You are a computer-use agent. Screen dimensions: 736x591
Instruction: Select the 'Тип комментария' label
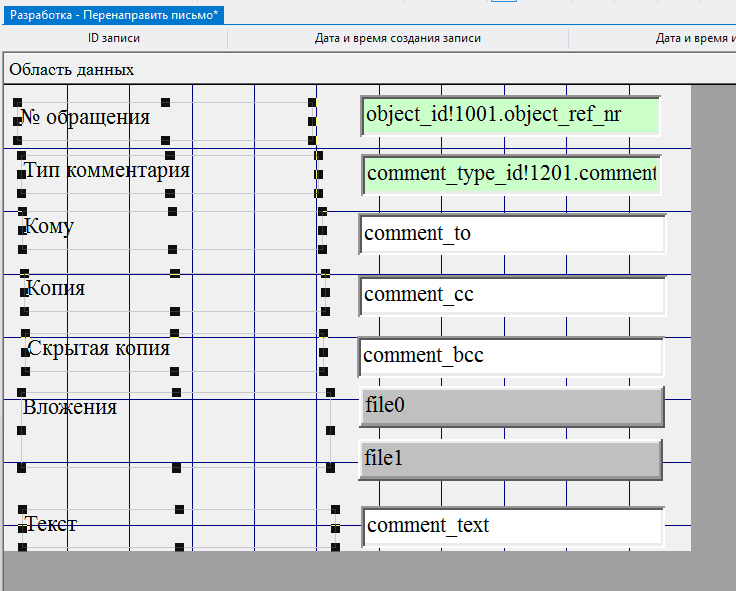(107, 170)
